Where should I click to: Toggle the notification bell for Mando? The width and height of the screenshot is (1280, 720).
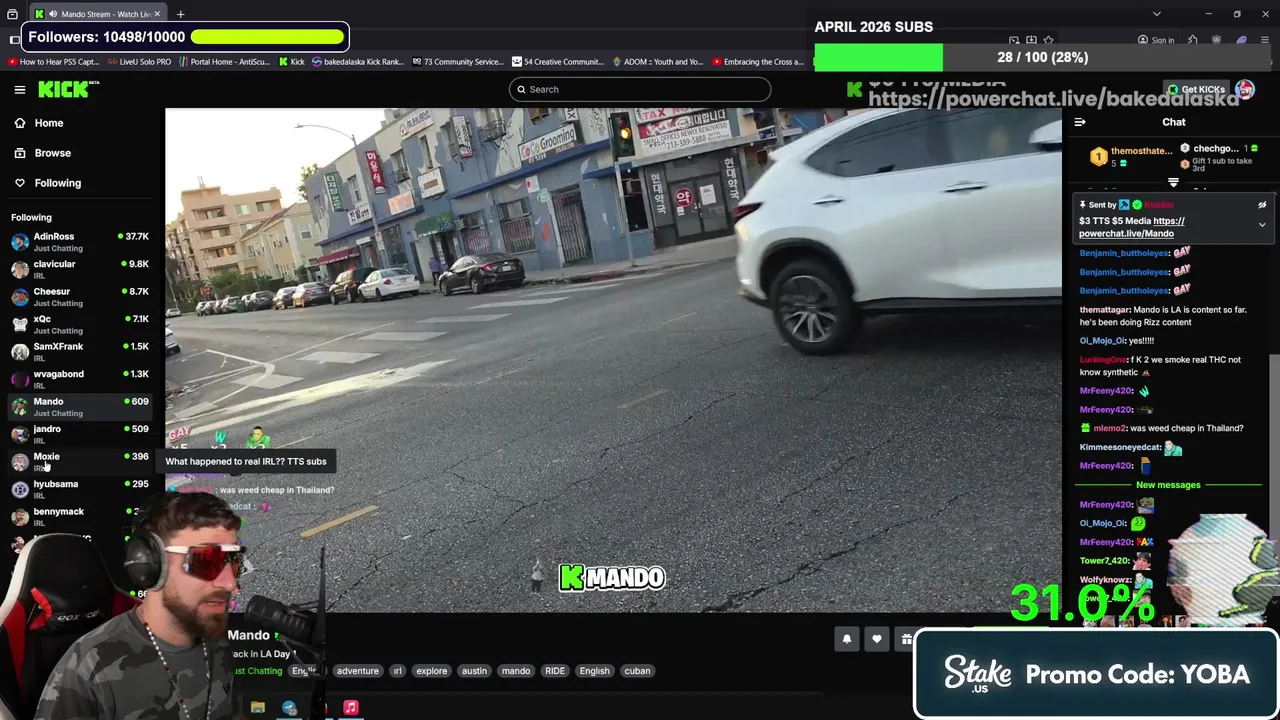[x=847, y=639]
